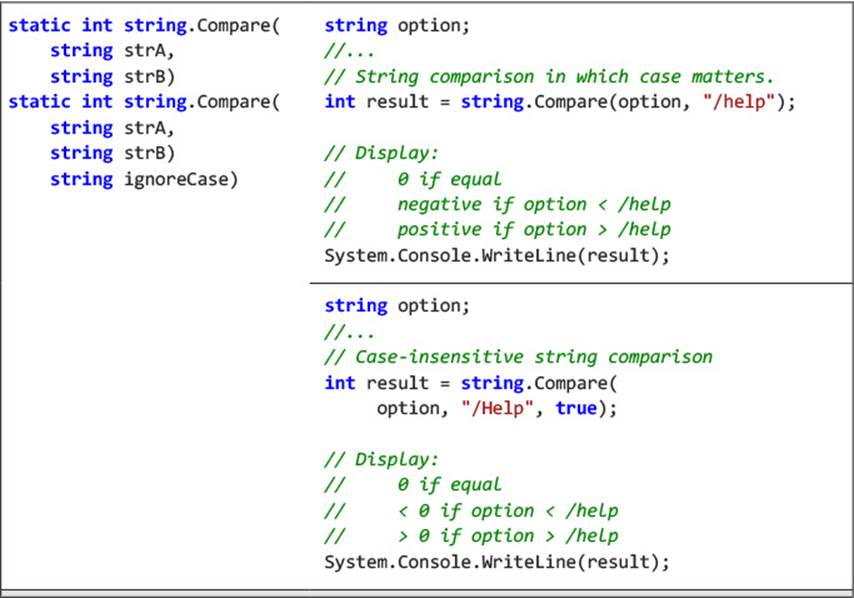Click first 'string option;' declaration
854x598 pixels.
click(x=397, y=26)
